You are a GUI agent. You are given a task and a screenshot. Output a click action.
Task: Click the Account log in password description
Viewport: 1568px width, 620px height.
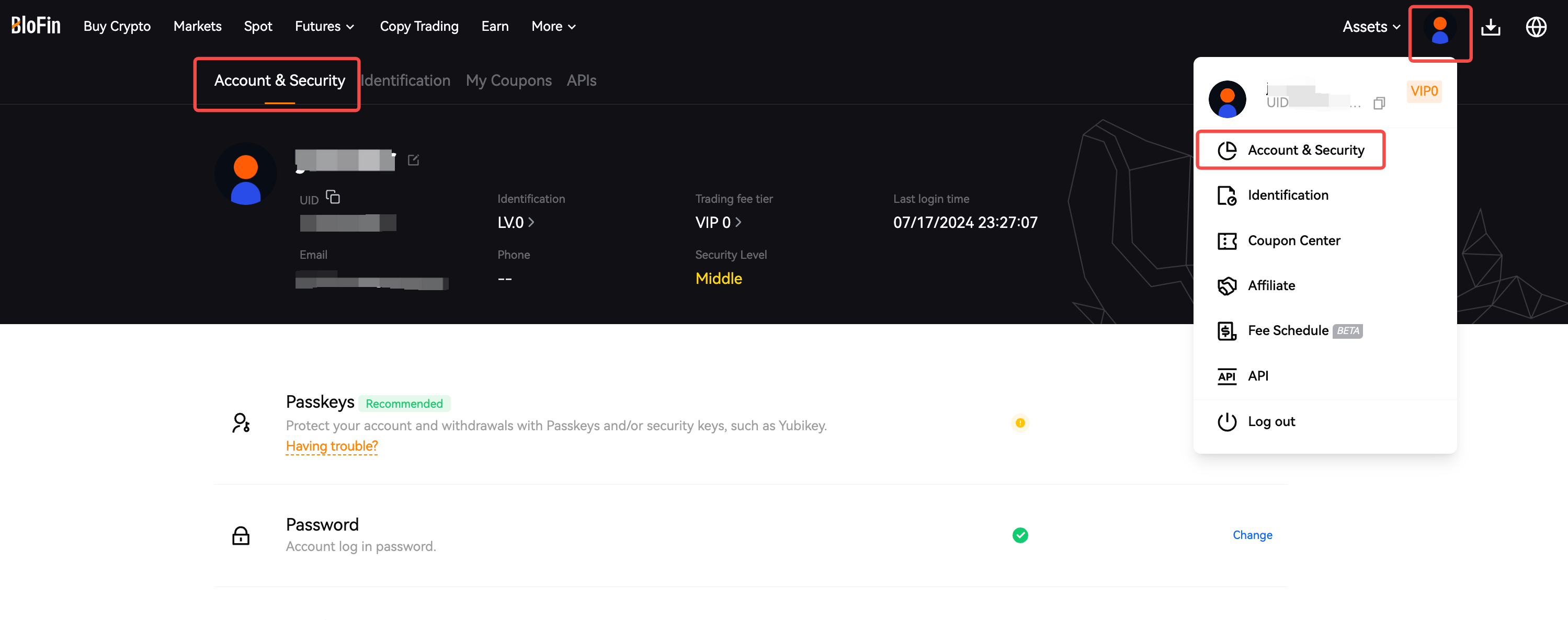coord(361,546)
